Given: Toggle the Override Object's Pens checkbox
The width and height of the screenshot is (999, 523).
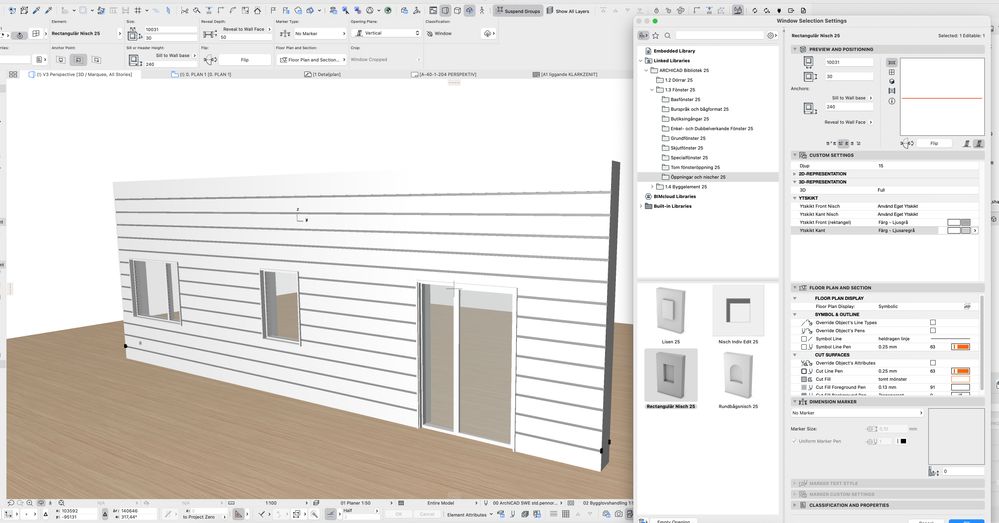Looking at the screenshot, I should (932, 330).
